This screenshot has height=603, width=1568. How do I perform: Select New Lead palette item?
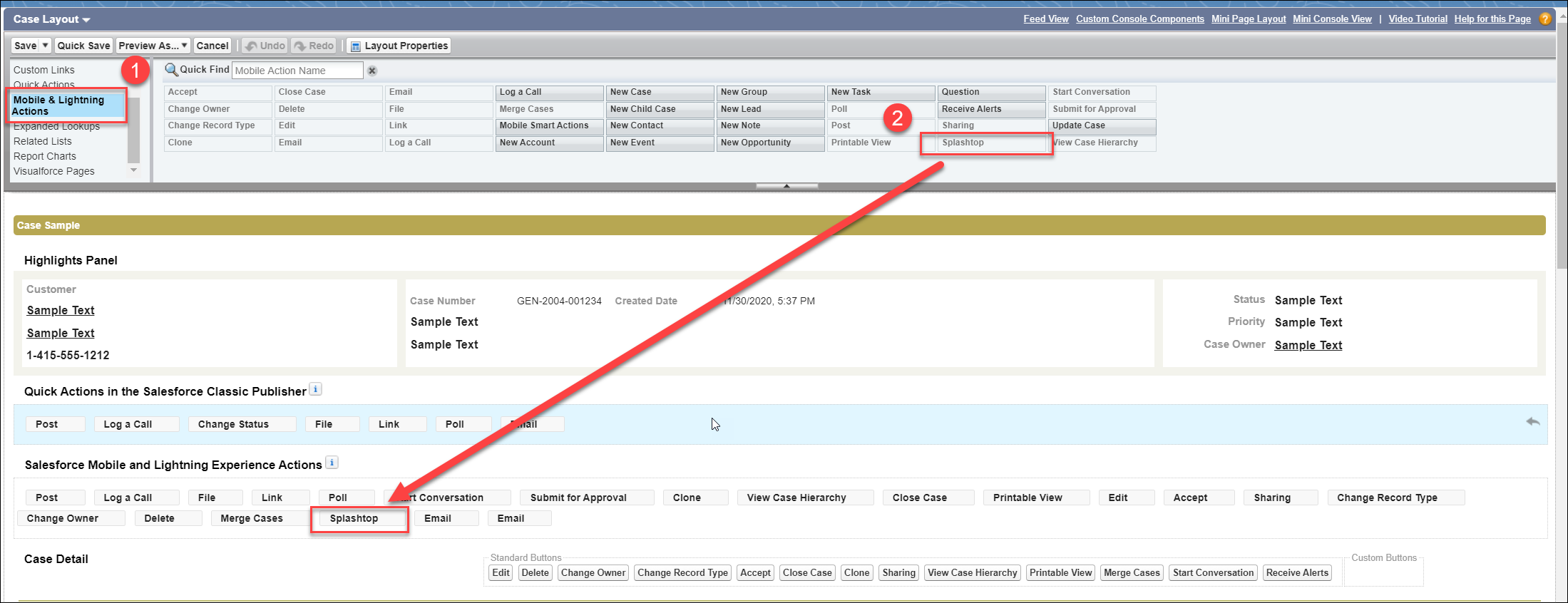pos(771,109)
